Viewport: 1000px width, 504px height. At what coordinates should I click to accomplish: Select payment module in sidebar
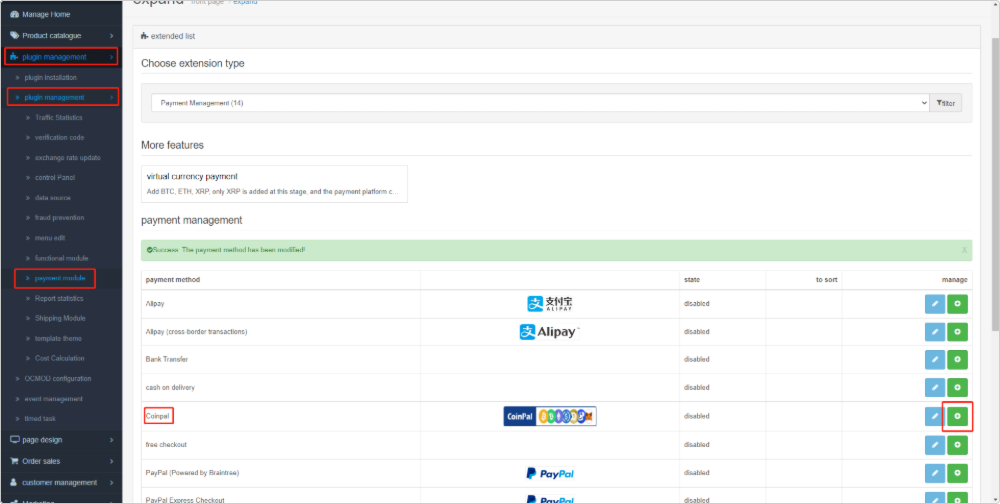pos(60,278)
